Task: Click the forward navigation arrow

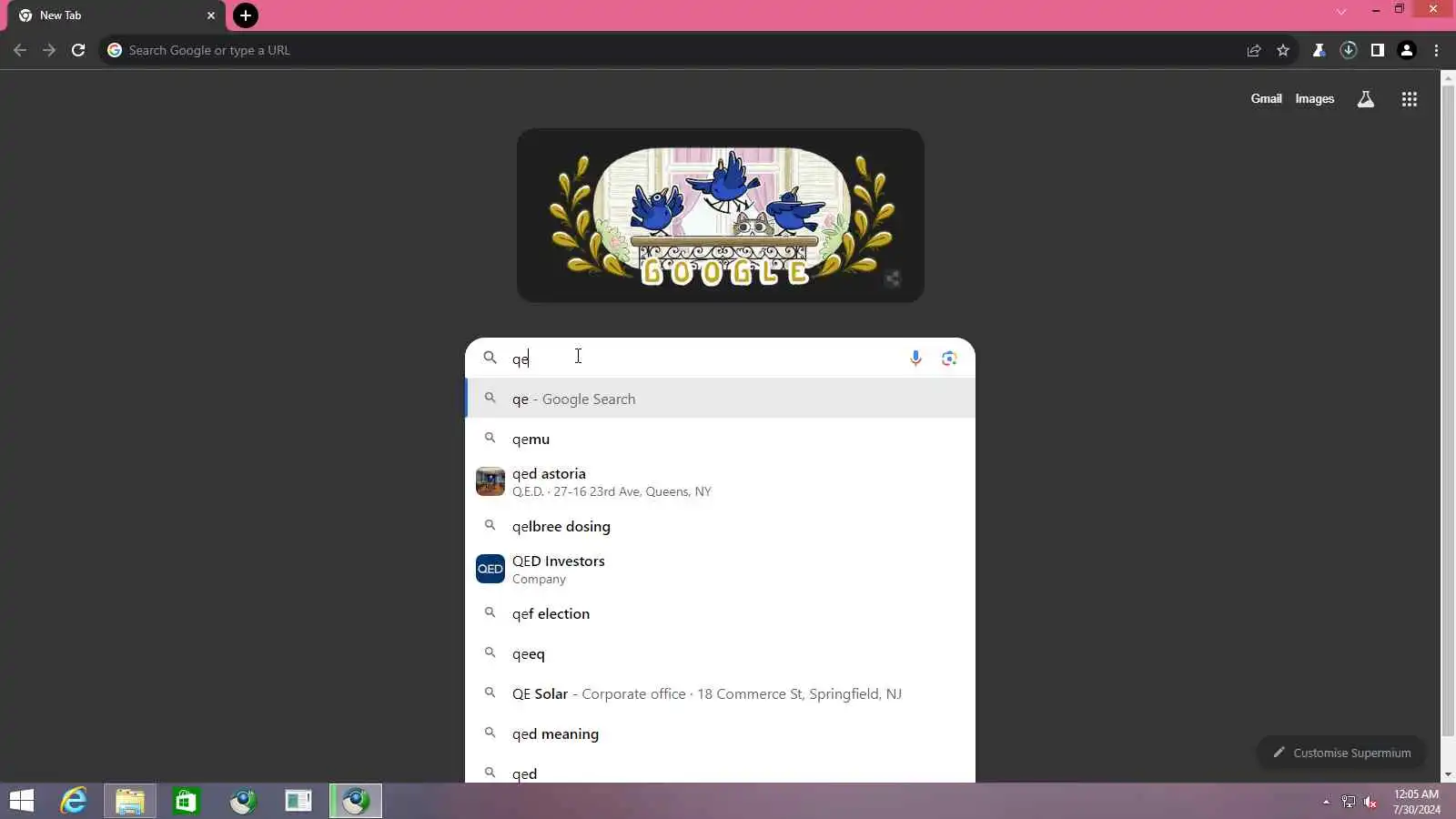Action: click(49, 50)
